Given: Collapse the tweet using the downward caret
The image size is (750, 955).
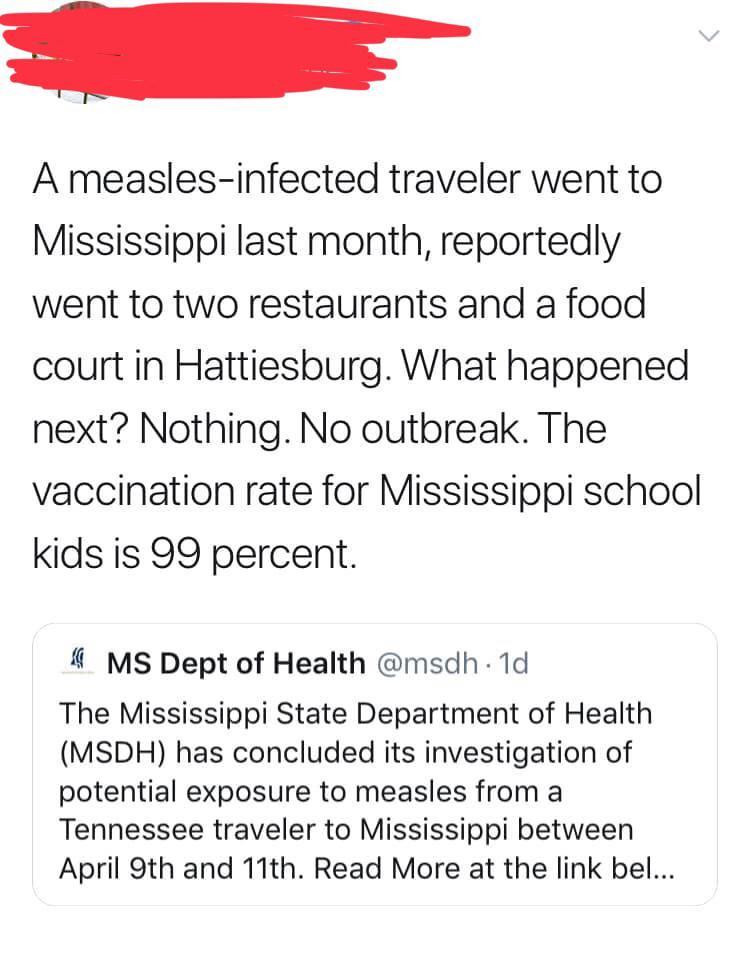Looking at the screenshot, I should point(711,35).
